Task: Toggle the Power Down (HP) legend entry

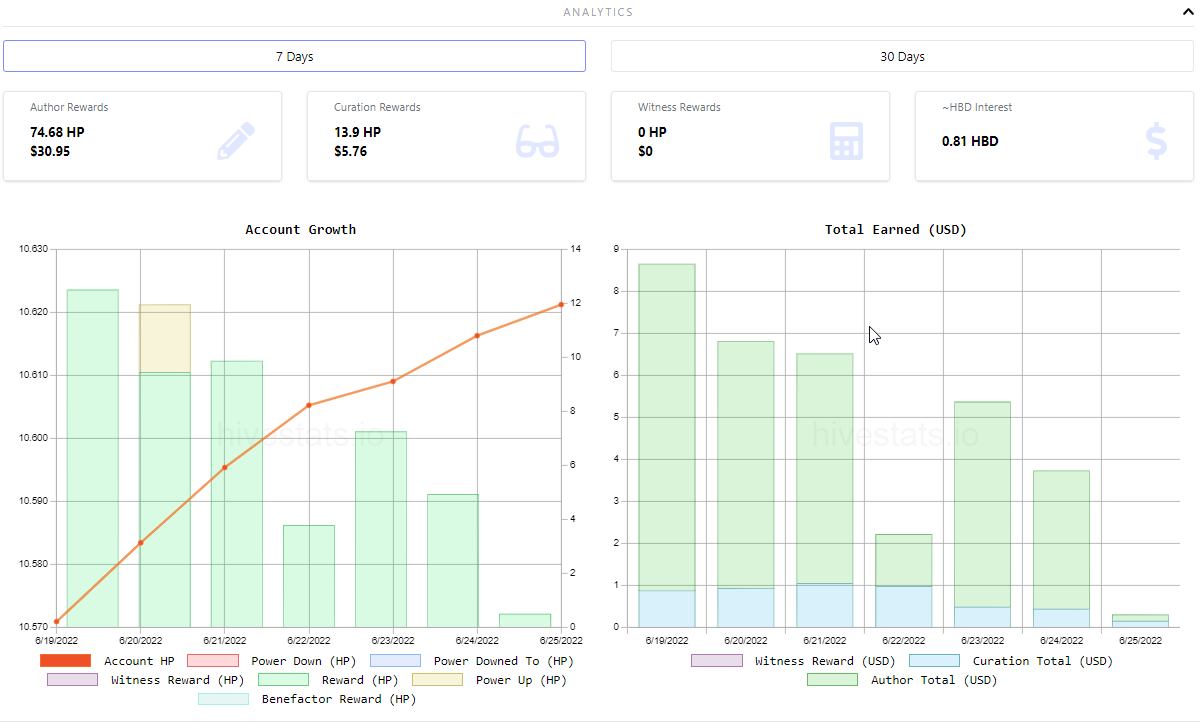Action: 271,661
